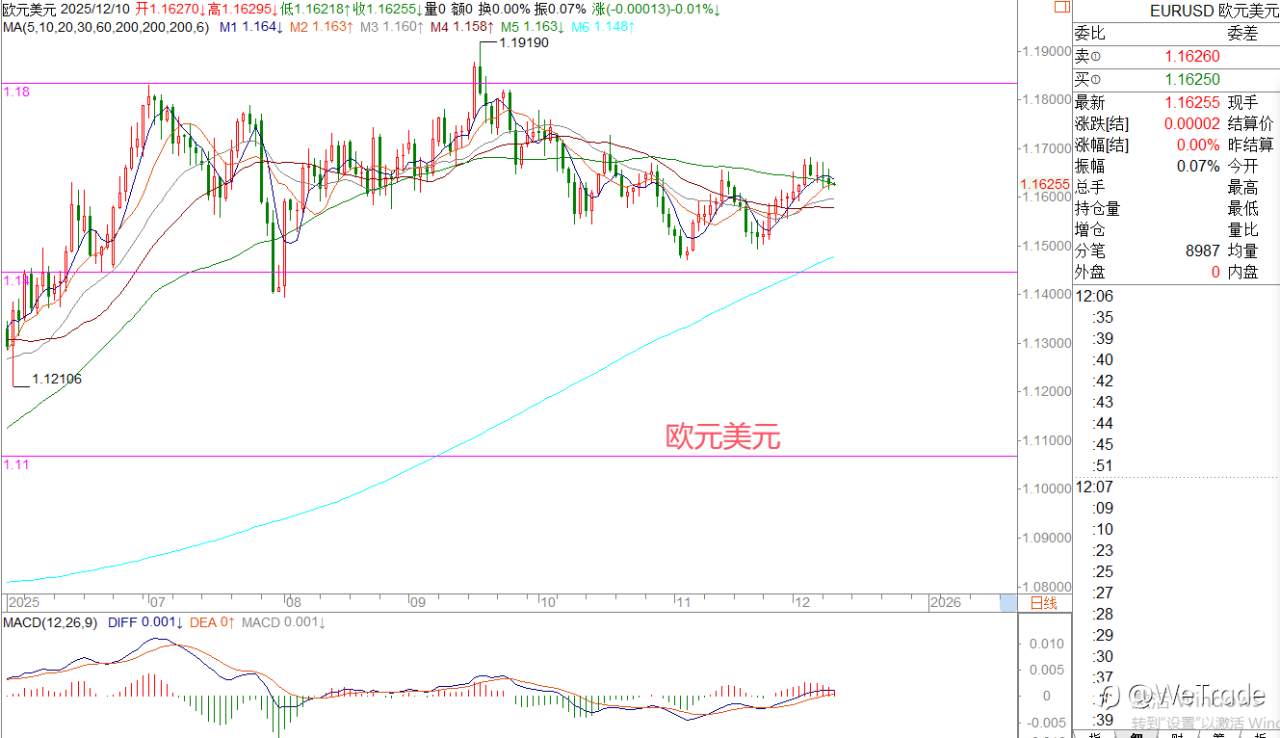Click the 收1.16255 close price in header
Image resolution: width=1280 pixels, height=738 pixels.
pyautogui.click(x=387, y=9)
